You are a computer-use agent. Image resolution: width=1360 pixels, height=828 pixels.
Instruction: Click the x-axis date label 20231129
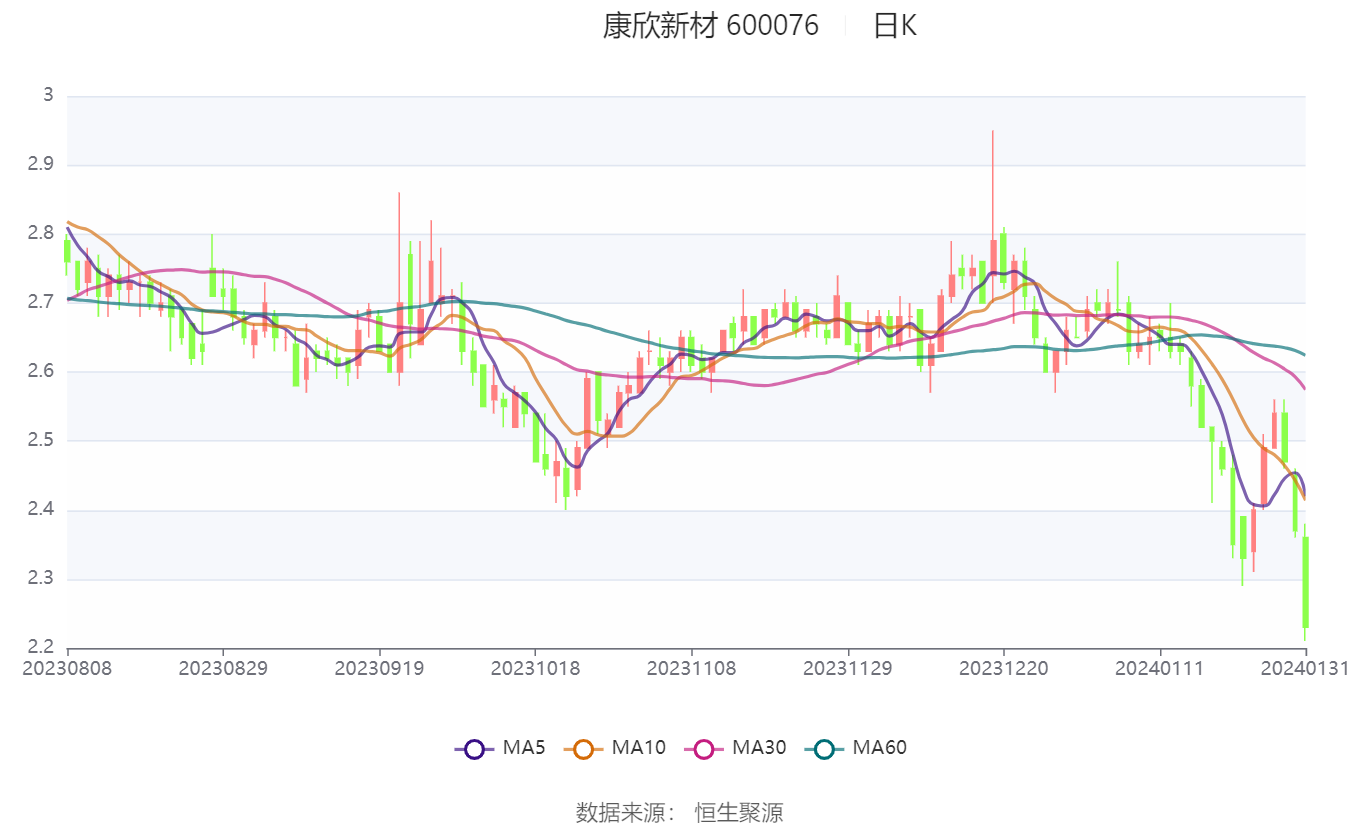coord(848,668)
